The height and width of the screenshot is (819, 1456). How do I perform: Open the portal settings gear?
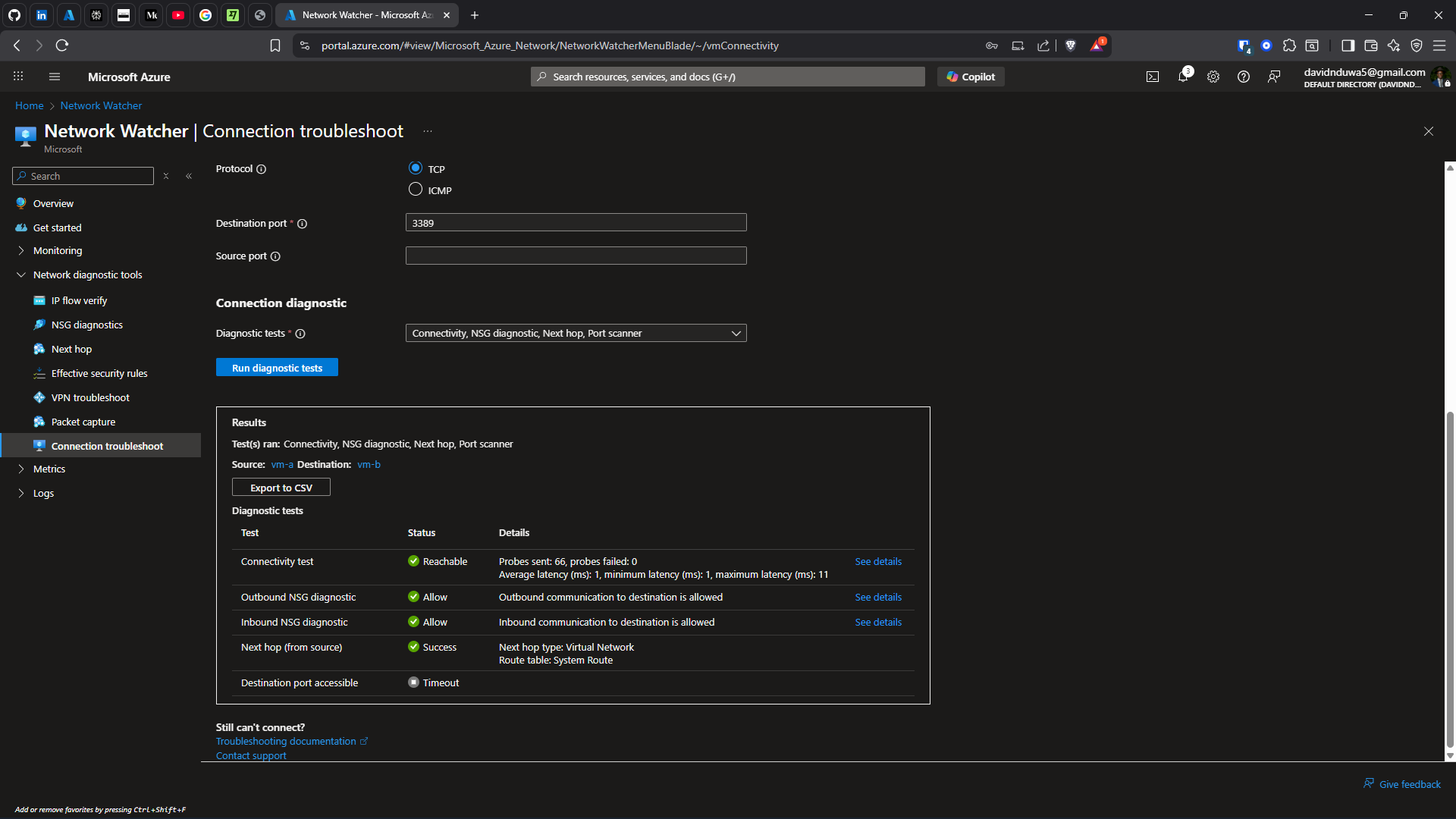coord(1213,77)
